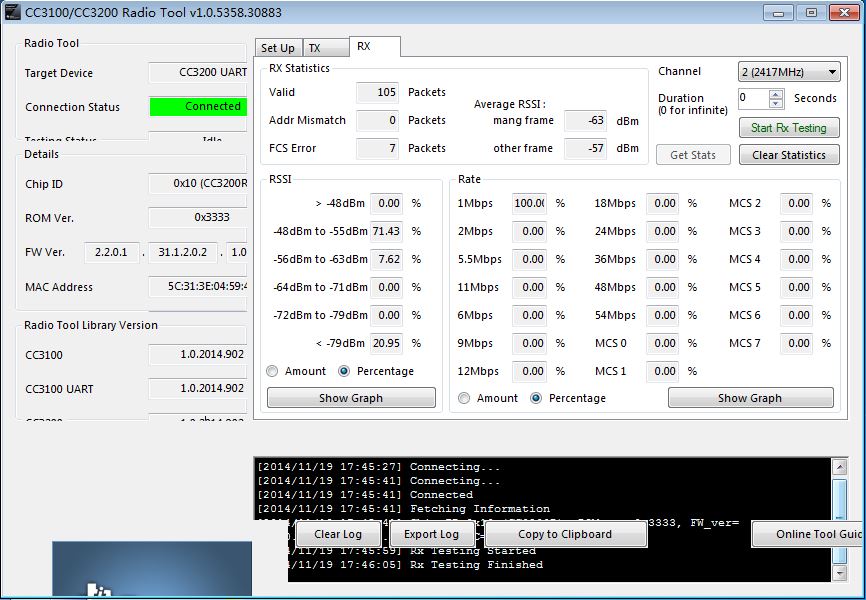Click the MAC Address value field
Image resolution: width=866 pixels, height=600 pixels.
pos(198,286)
